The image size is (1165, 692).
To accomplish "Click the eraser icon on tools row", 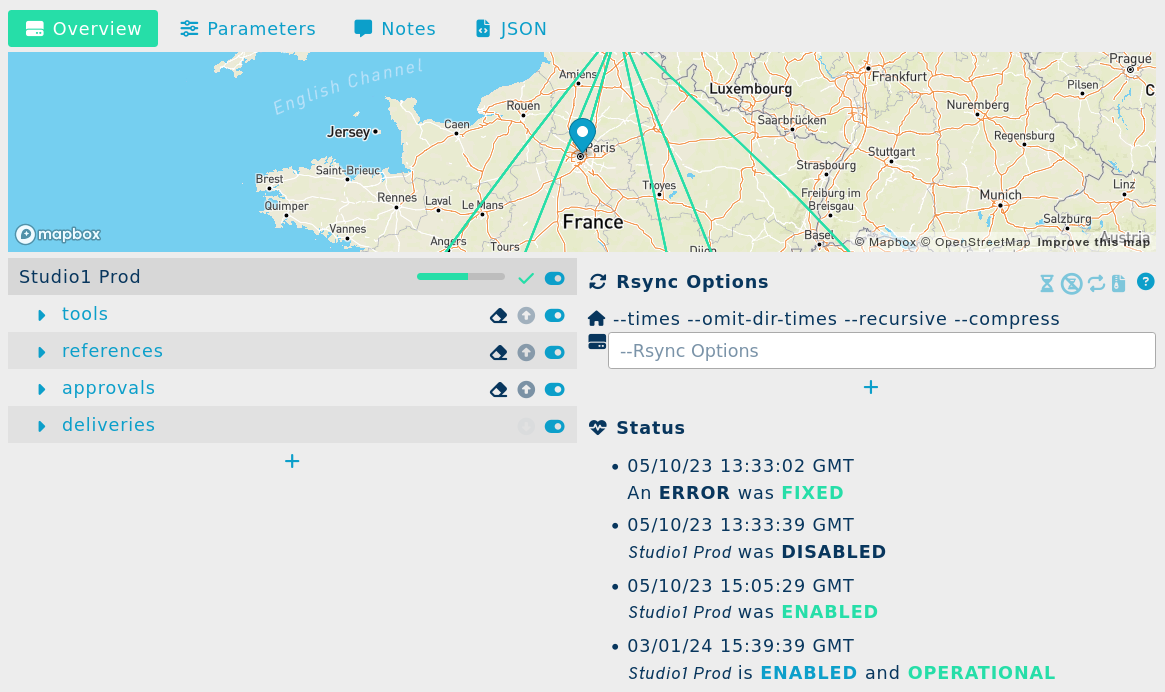I will 499,316.
